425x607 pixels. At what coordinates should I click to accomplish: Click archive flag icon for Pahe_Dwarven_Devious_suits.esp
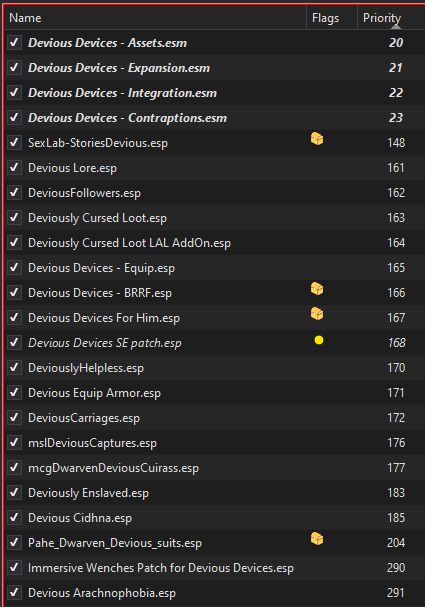click(x=317, y=538)
